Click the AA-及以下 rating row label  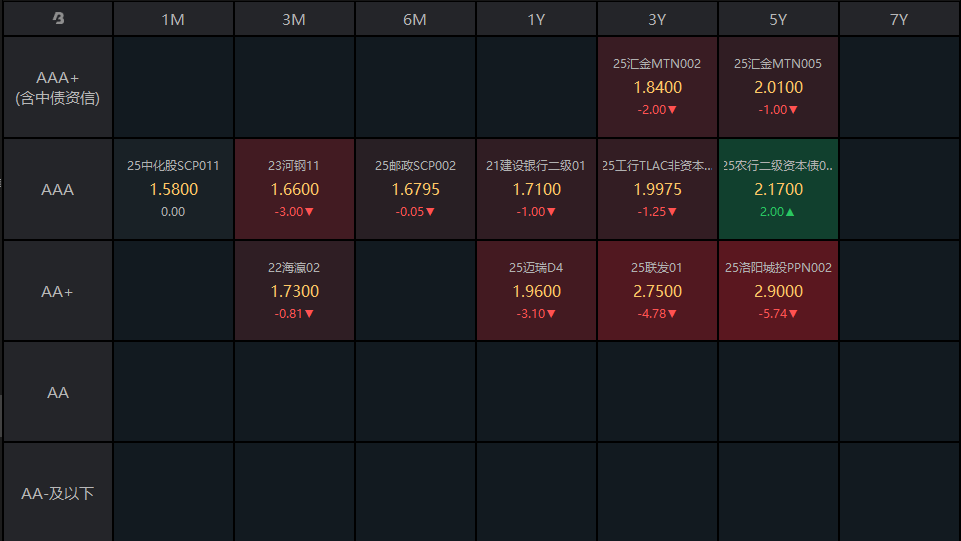58,493
